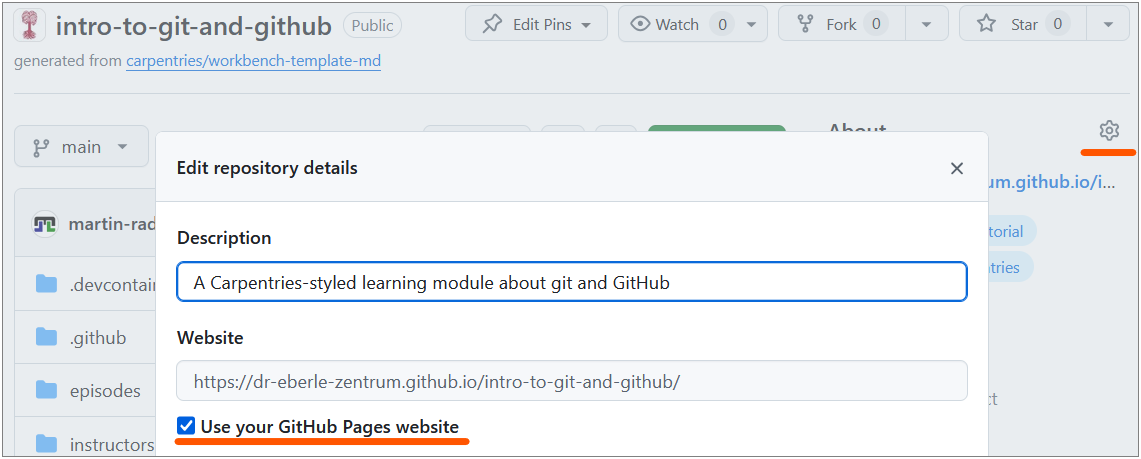
Task: Click the instructors folder icon
Action: click(x=46, y=442)
